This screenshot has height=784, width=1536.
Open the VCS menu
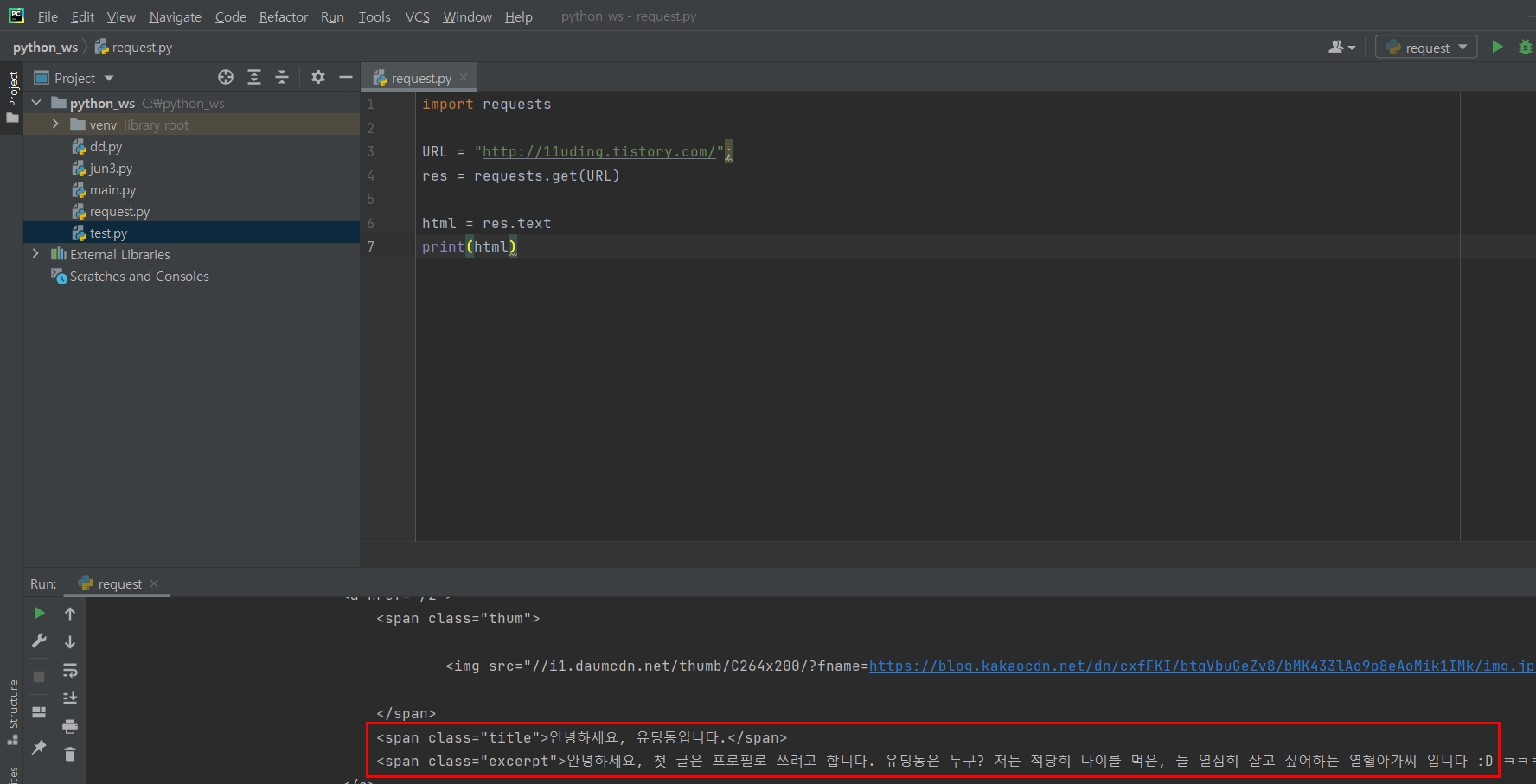[x=418, y=16]
